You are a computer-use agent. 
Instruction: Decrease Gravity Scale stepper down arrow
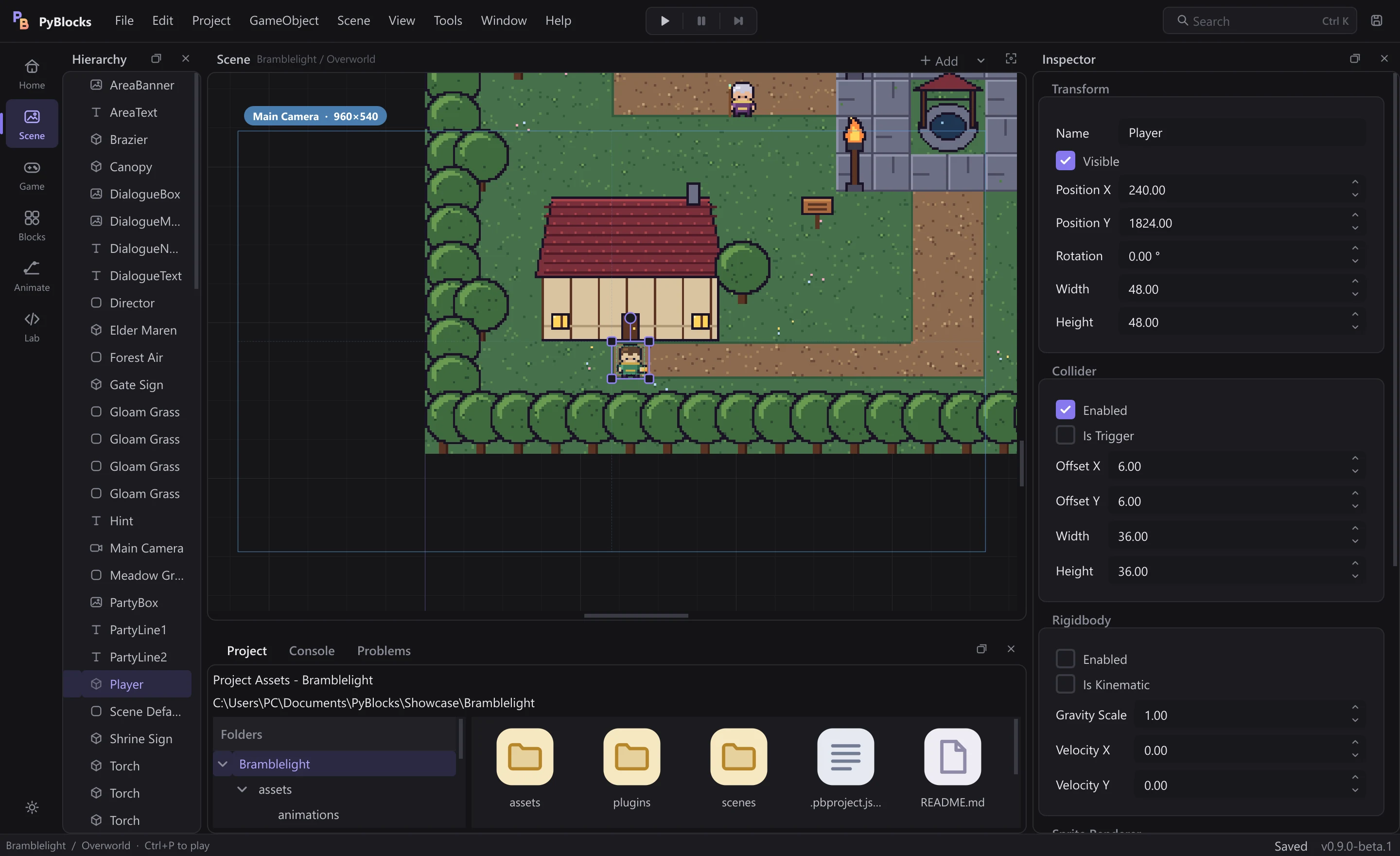pyautogui.click(x=1355, y=721)
